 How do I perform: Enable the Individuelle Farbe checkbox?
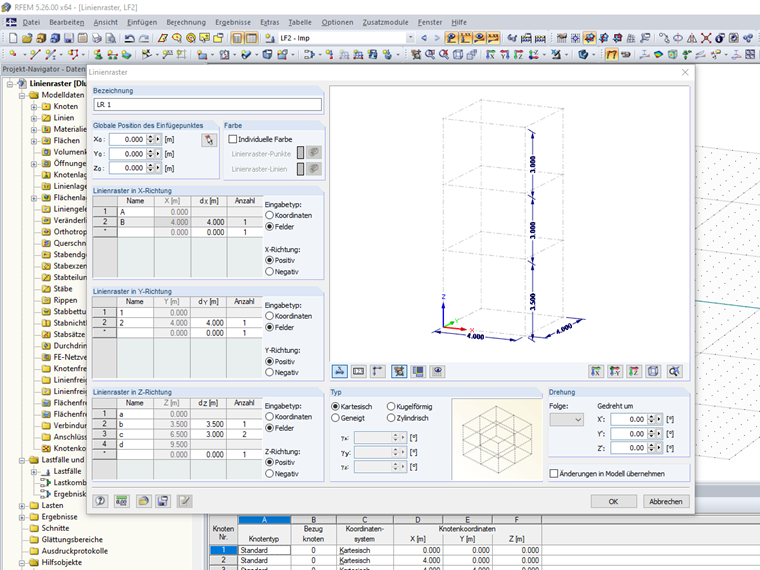click(233, 139)
